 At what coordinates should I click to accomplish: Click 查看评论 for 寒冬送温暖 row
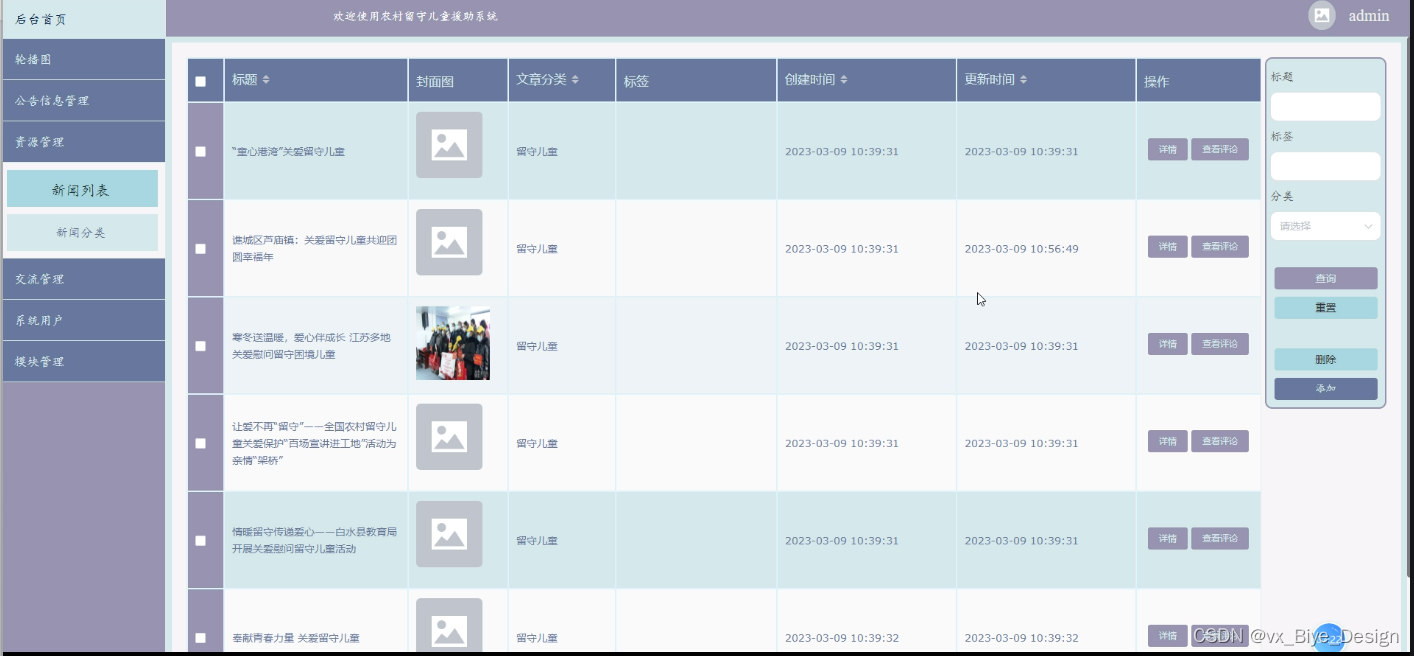click(1219, 344)
